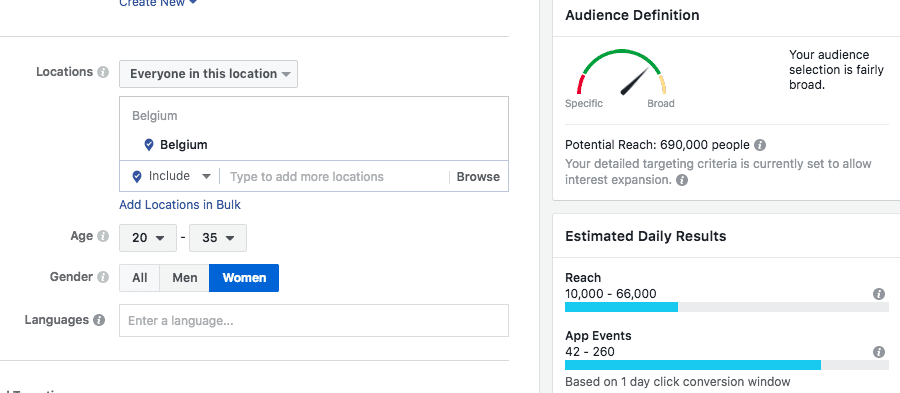
Task: Click the blue pin icon beside Belgium
Action: (x=149, y=145)
